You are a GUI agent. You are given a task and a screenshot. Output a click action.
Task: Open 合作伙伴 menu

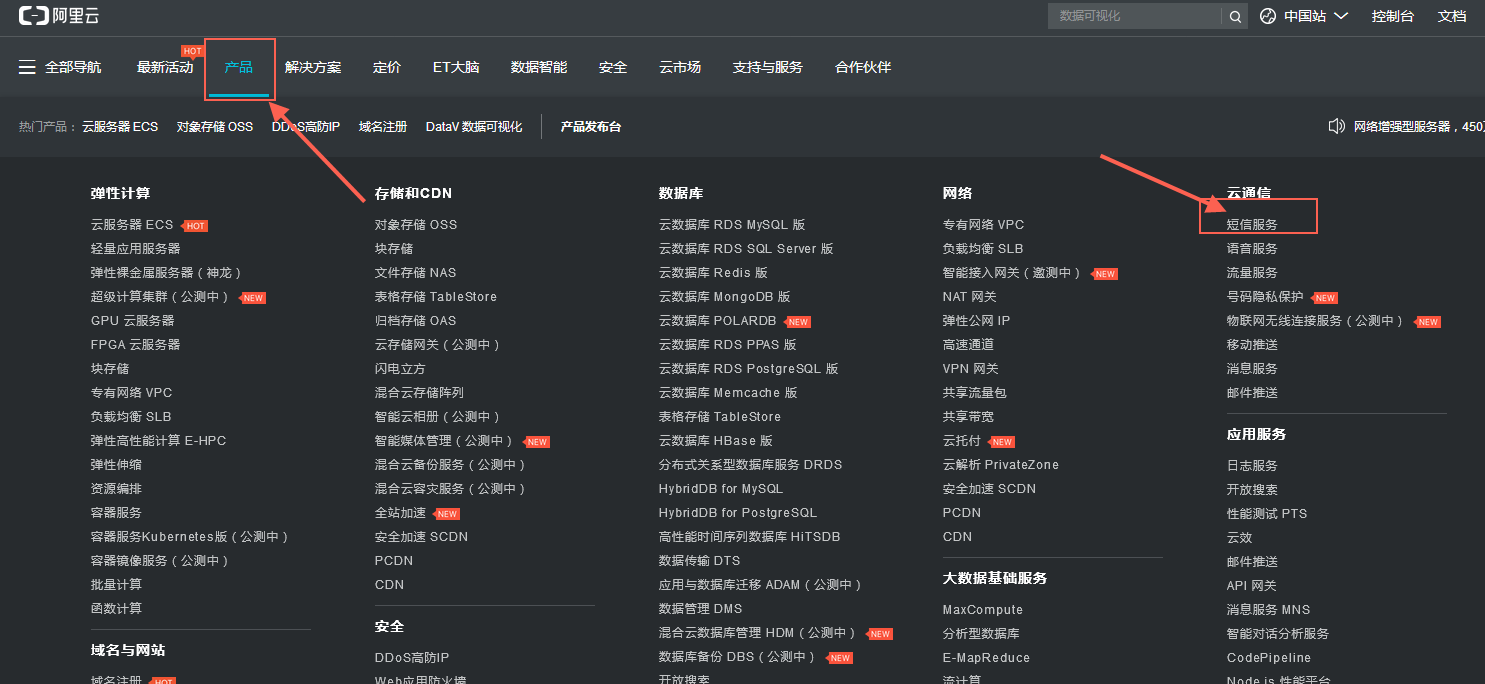(x=863, y=67)
